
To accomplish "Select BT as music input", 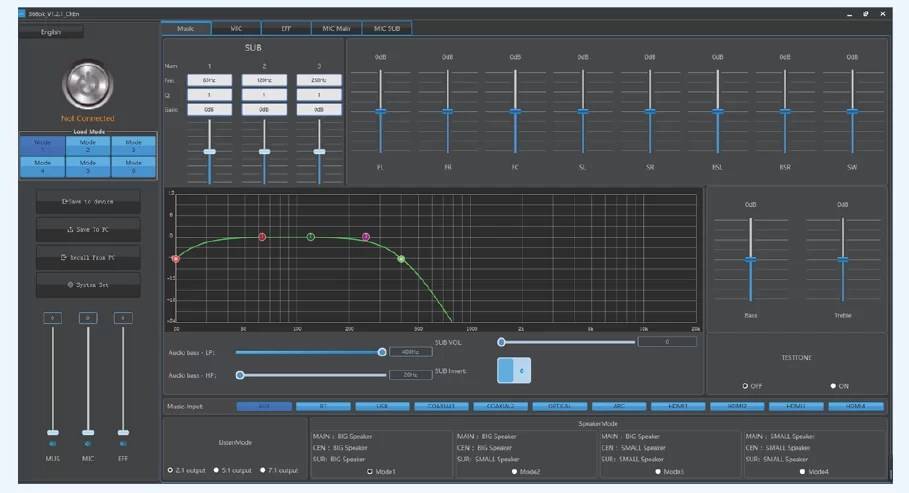I will [x=323, y=407].
